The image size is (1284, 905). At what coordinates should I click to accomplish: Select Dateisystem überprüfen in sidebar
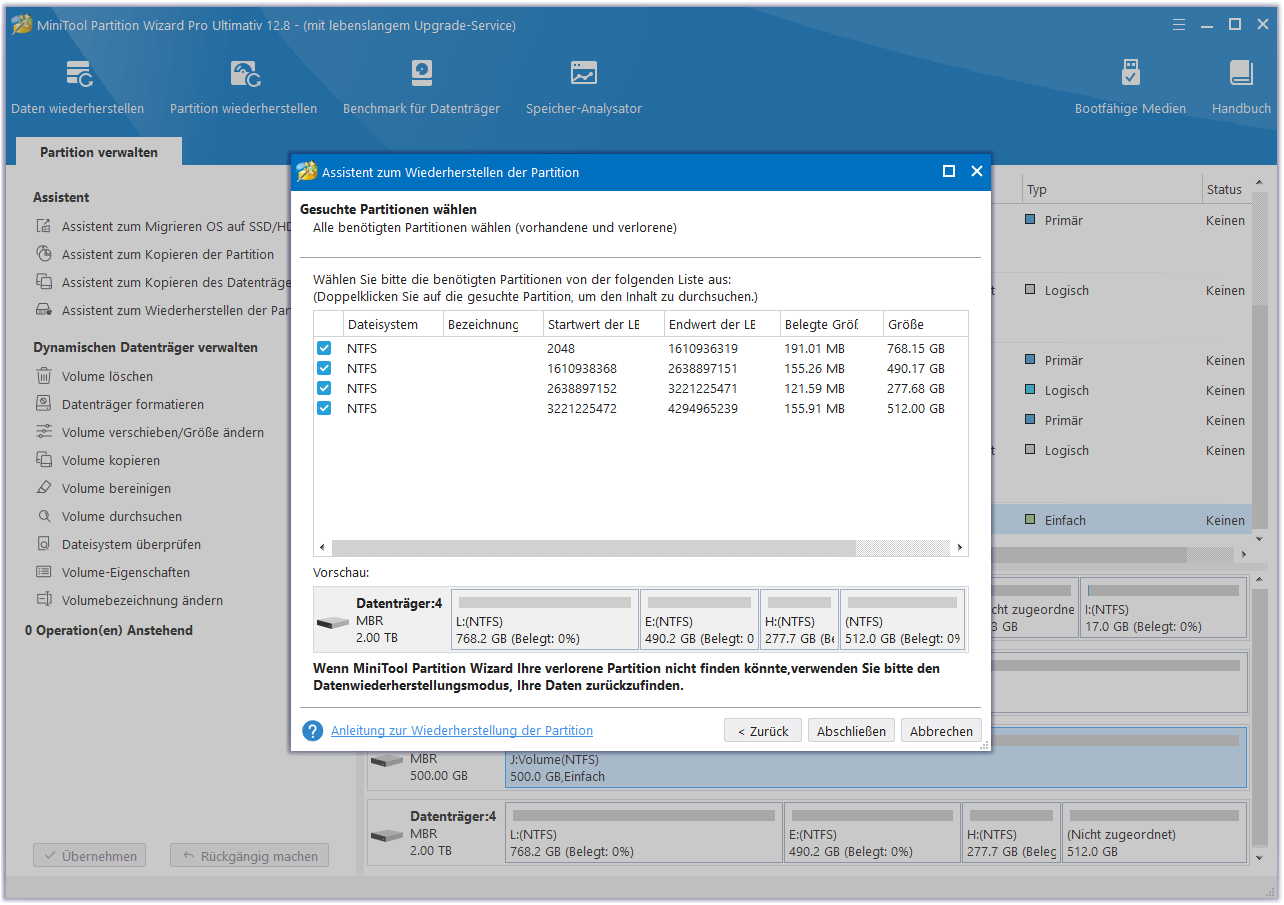pyautogui.click(x=131, y=545)
